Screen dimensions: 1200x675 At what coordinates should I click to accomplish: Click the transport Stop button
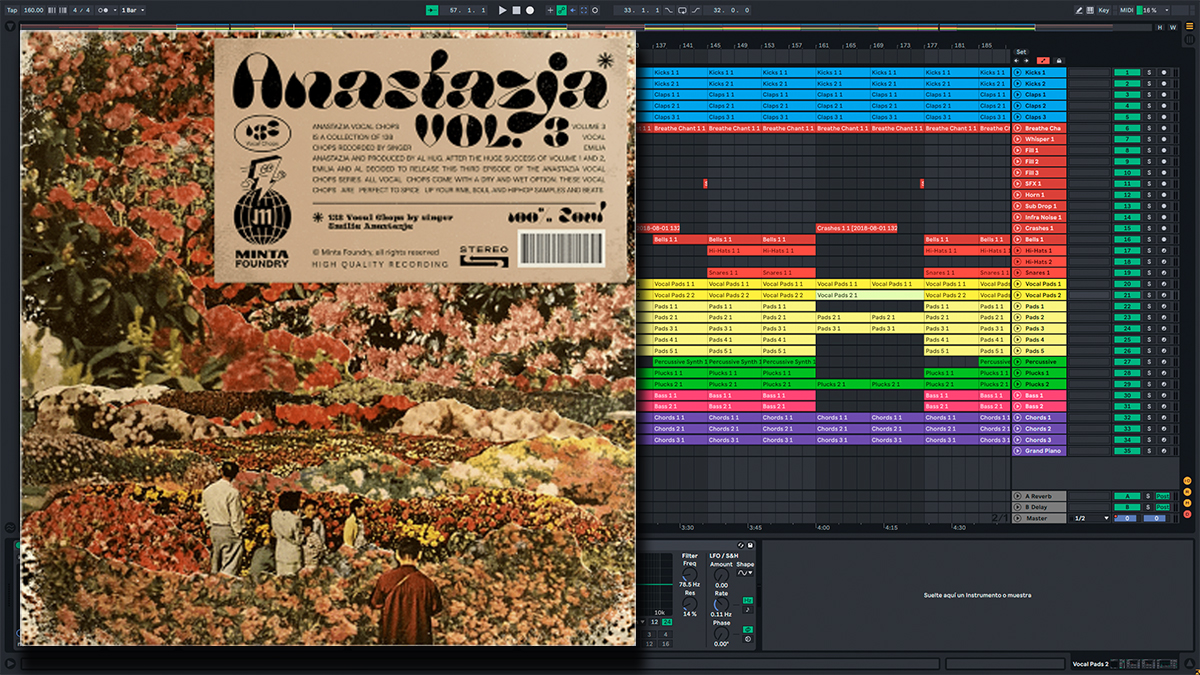click(516, 10)
